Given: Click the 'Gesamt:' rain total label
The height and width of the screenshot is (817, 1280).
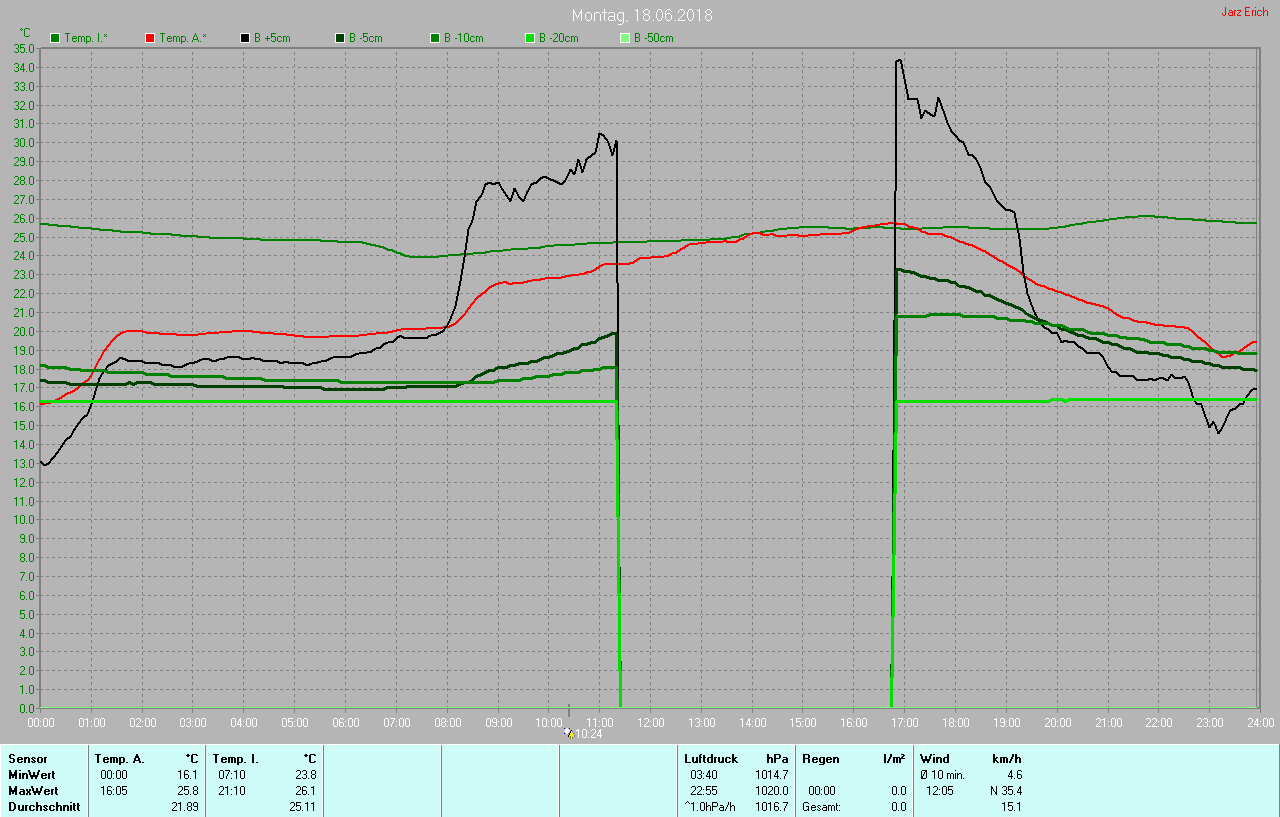Looking at the screenshot, I should tap(821, 807).
